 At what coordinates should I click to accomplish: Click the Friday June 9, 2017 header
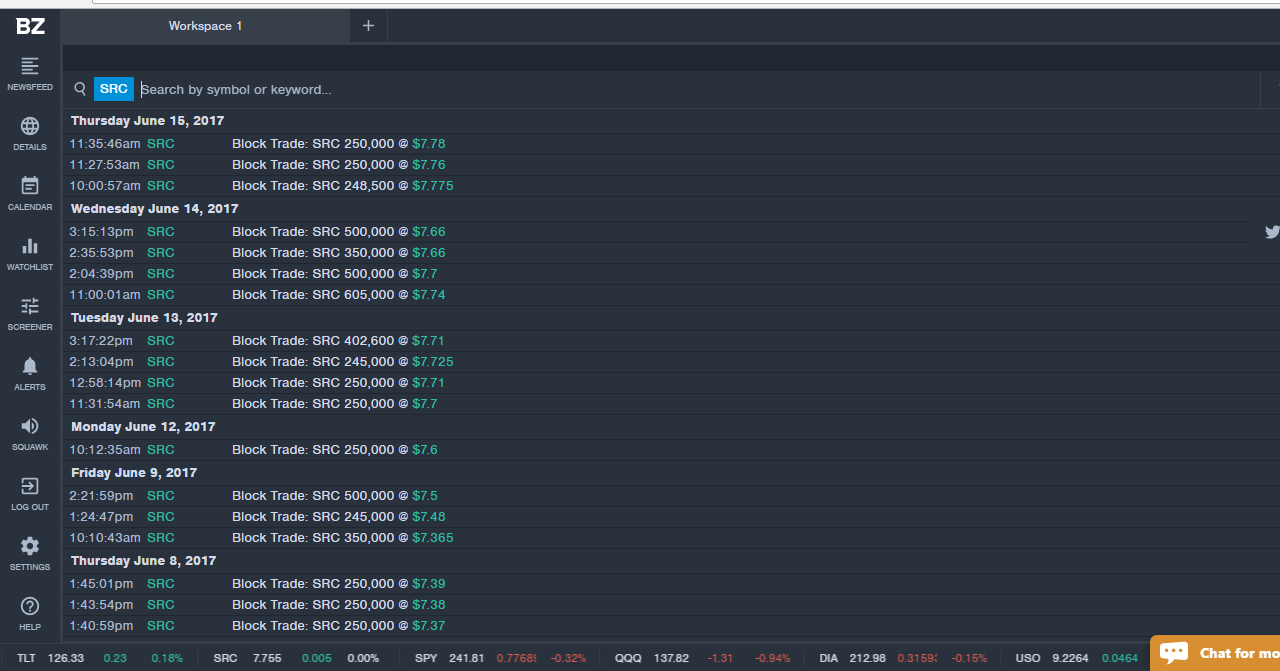coord(134,473)
